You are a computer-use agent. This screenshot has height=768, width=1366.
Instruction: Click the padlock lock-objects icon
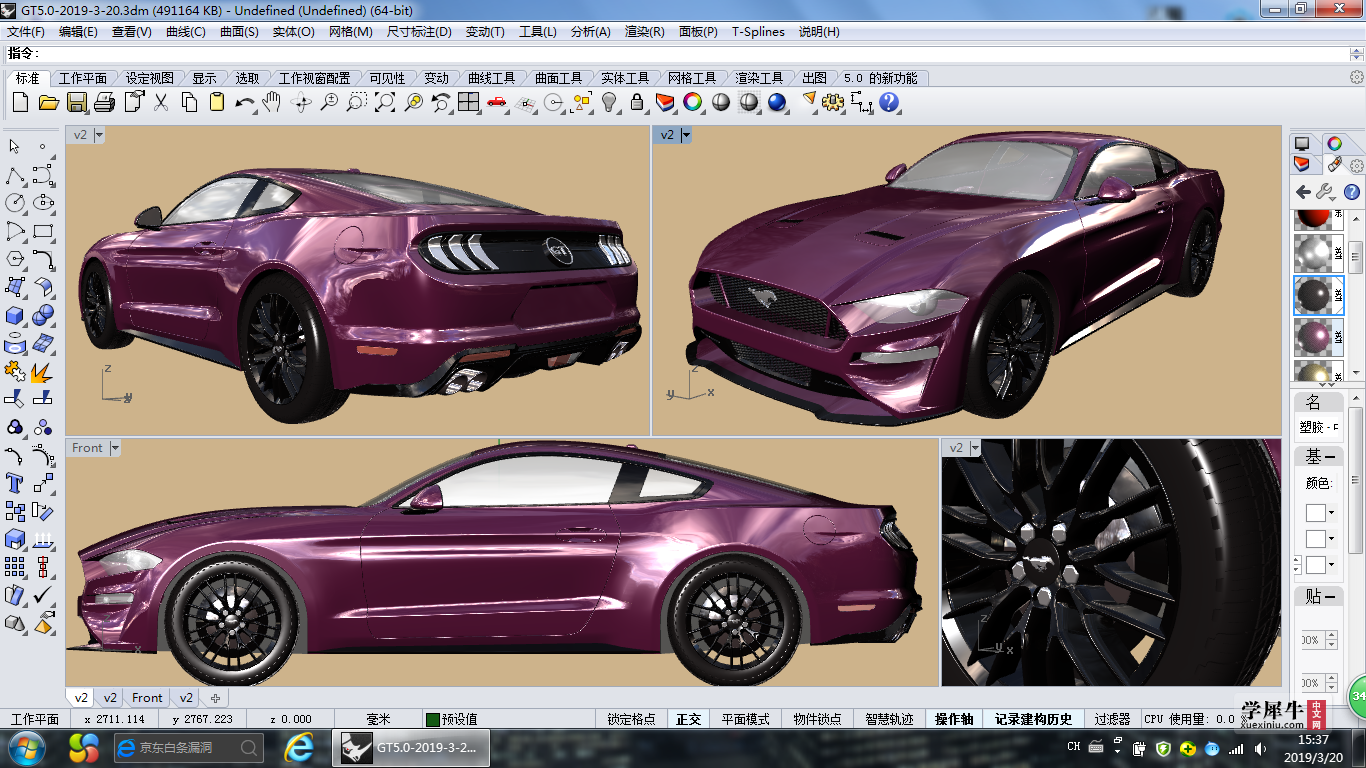pyautogui.click(x=637, y=102)
